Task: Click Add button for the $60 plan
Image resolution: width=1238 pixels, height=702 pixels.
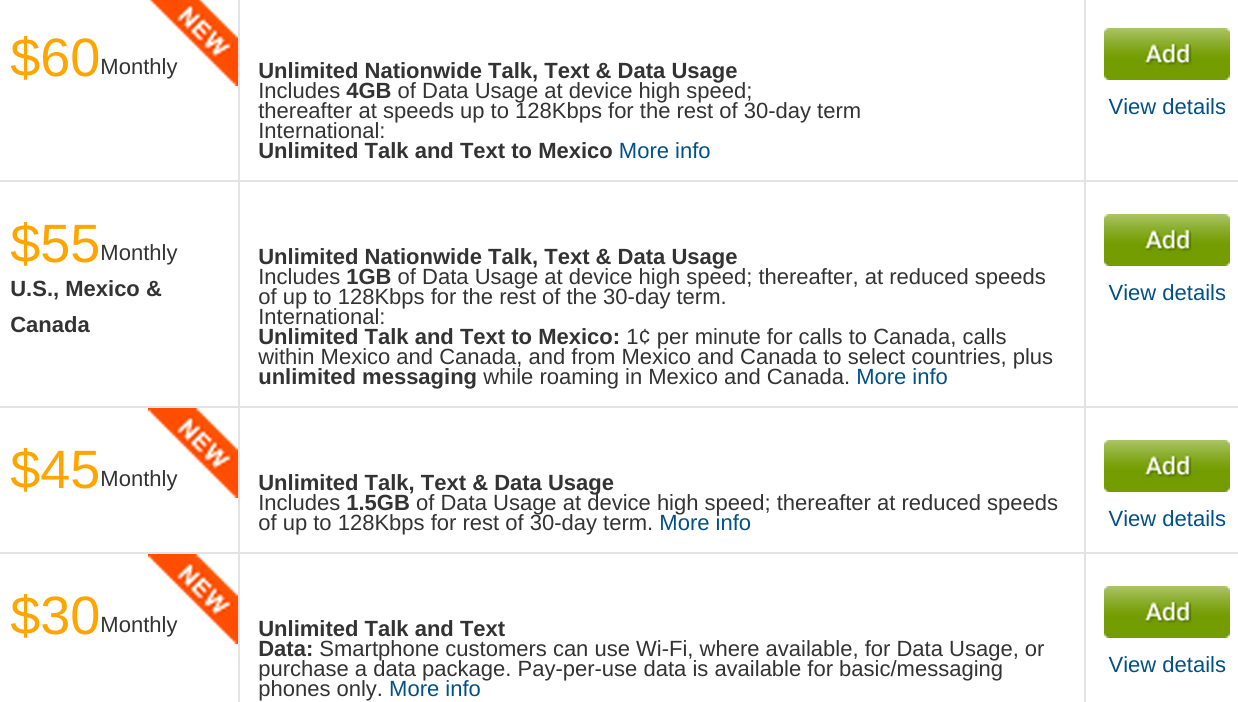Action: pos(1166,54)
